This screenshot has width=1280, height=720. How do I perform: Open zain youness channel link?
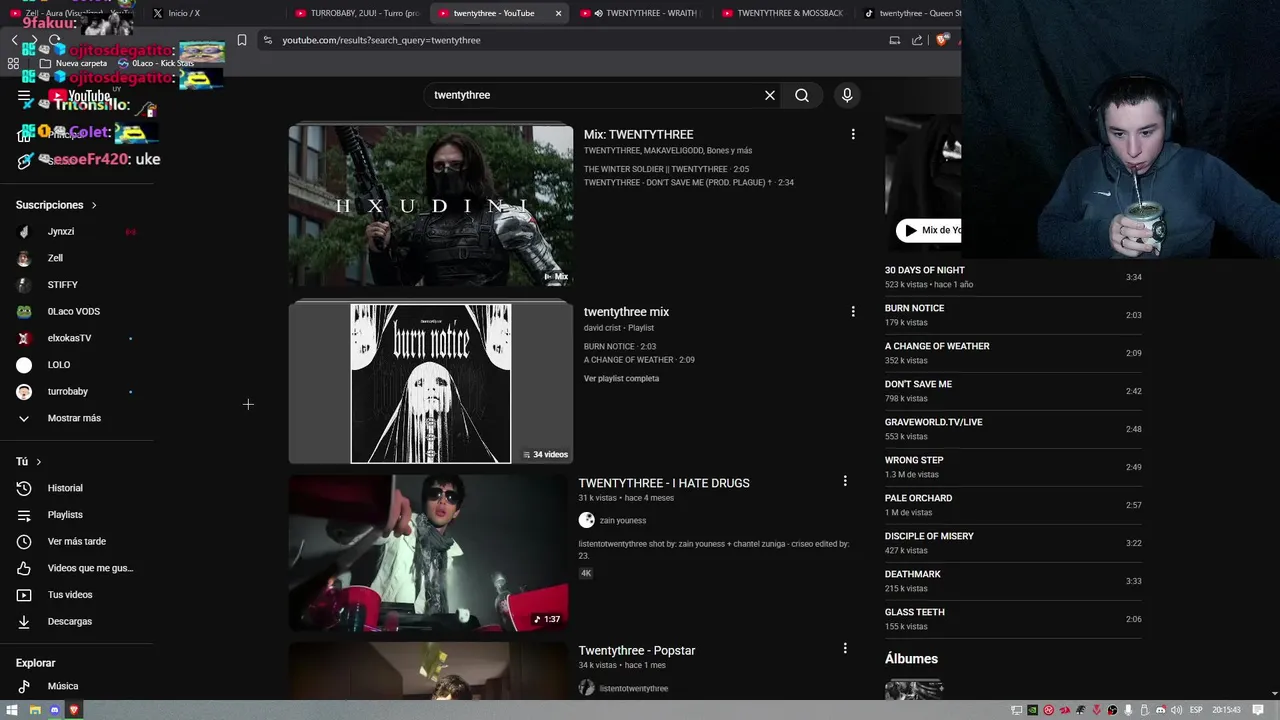[623, 520]
